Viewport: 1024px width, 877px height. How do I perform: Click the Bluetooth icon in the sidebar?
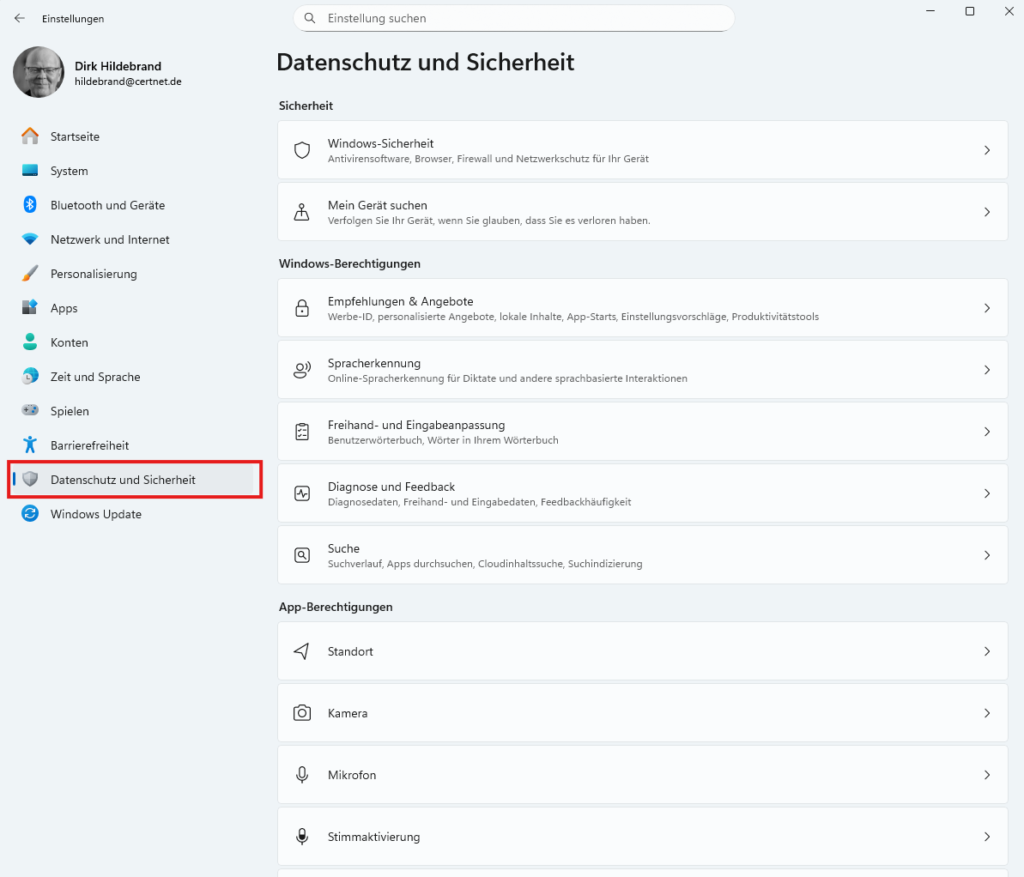[x=30, y=205]
